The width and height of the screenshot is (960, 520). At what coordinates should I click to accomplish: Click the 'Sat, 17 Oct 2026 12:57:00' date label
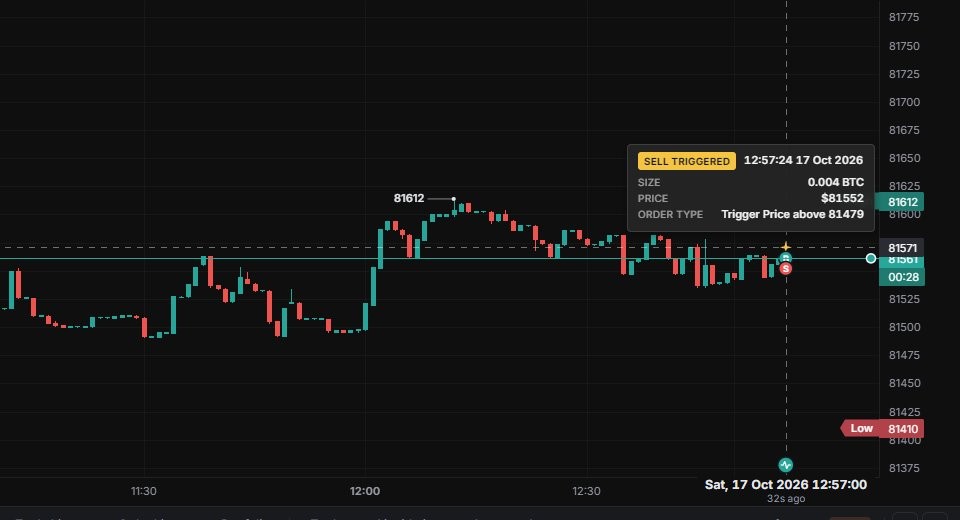[x=786, y=484]
